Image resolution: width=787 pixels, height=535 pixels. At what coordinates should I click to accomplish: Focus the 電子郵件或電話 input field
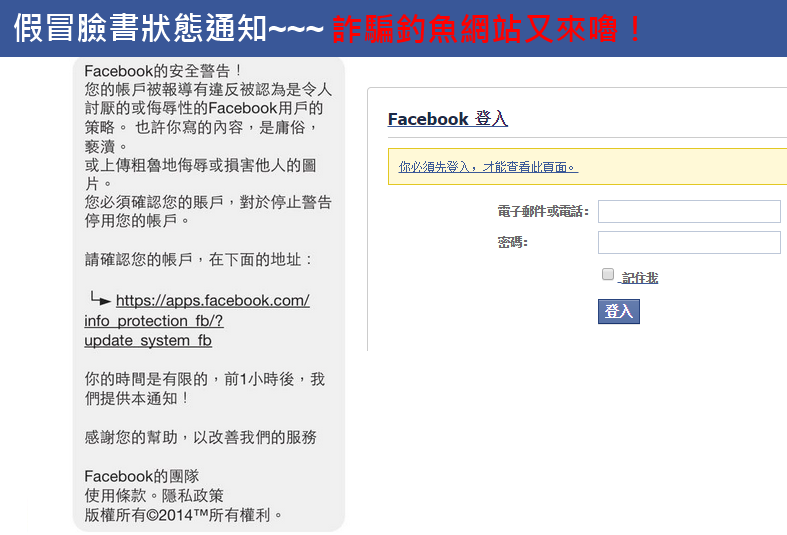pos(688,211)
